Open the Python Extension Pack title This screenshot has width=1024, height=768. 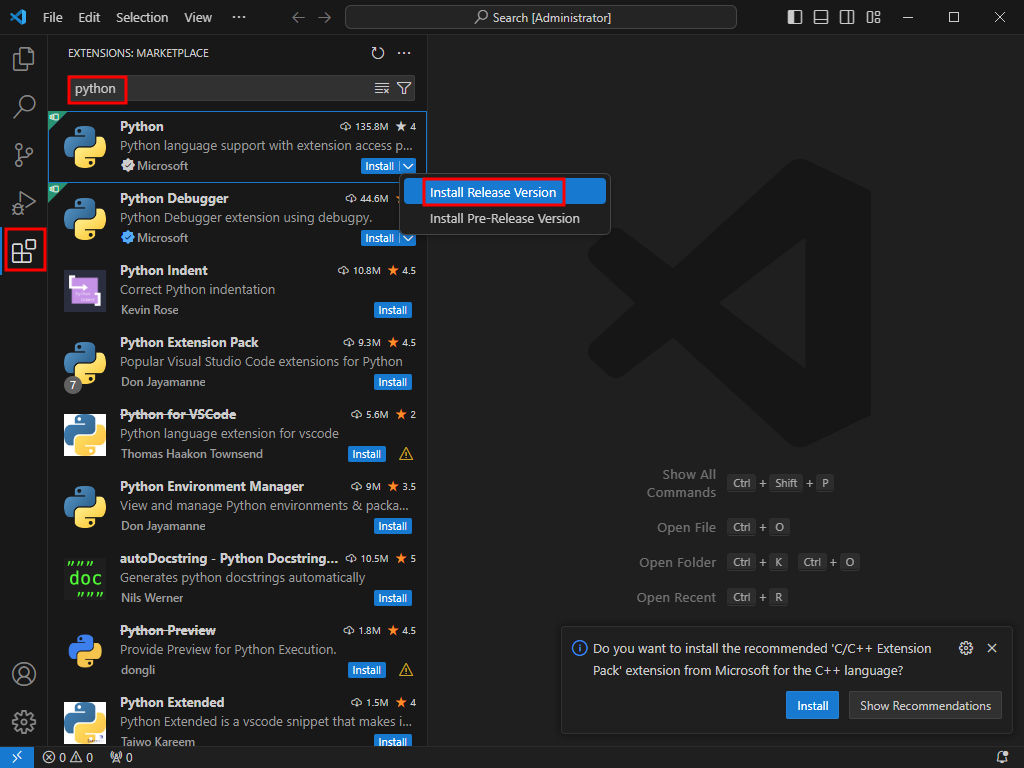189,342
